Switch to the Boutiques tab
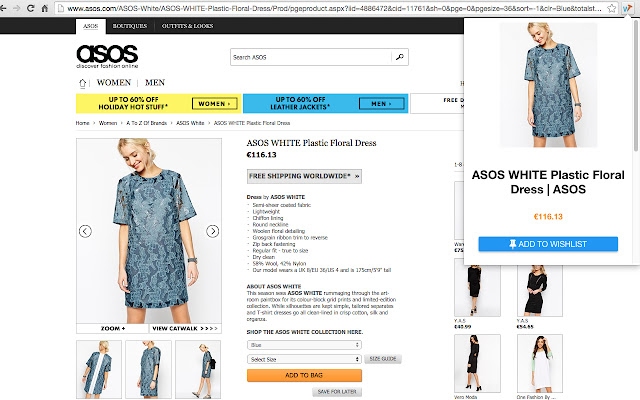 coord(130,26)
